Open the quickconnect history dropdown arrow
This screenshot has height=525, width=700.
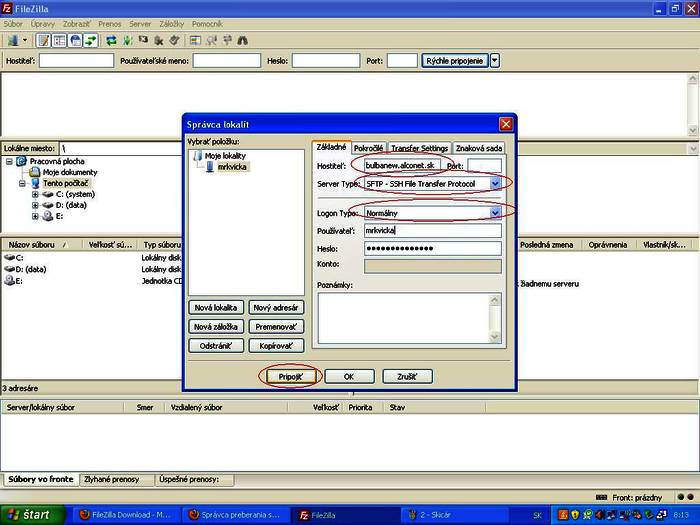pyautogui.click(x=495, y=61)
